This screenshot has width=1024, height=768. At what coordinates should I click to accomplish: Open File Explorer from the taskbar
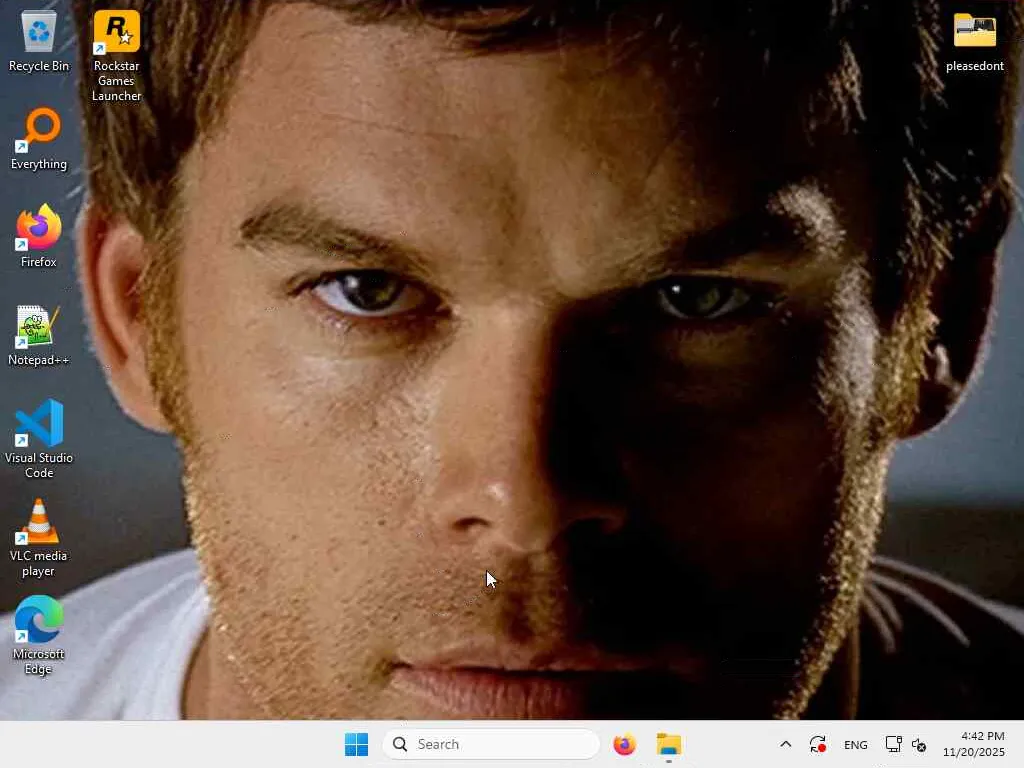(x=669, y=744)
